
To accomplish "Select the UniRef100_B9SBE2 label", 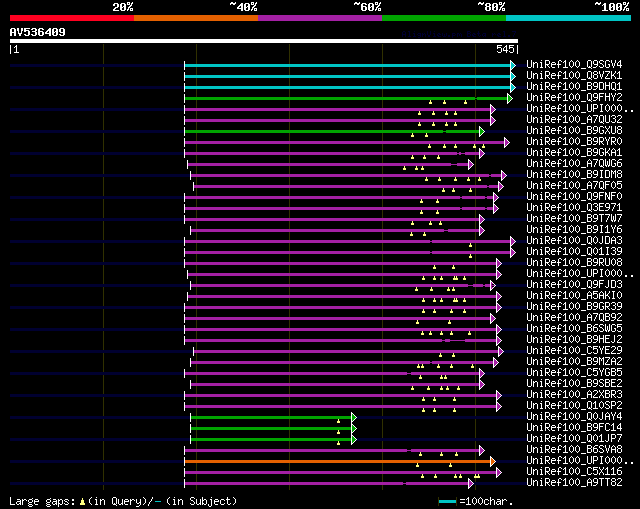I will [x=574, y=384].
